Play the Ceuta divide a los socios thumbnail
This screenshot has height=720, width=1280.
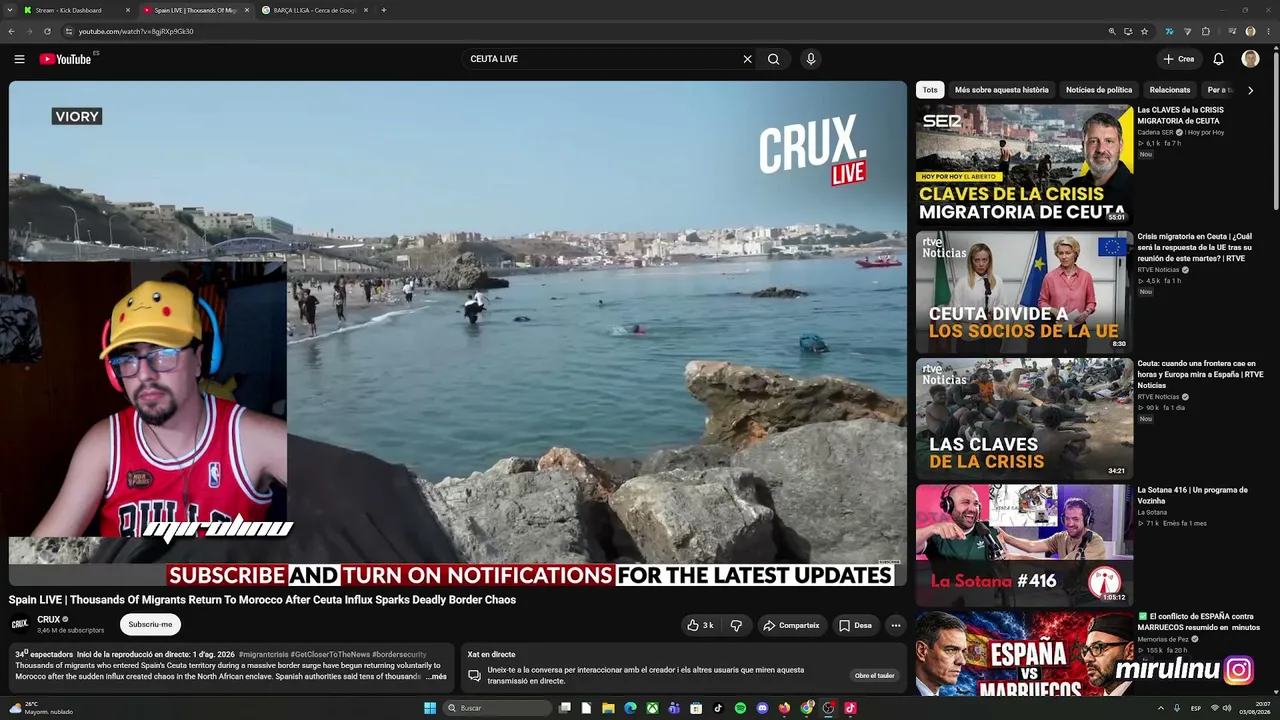1024,291
